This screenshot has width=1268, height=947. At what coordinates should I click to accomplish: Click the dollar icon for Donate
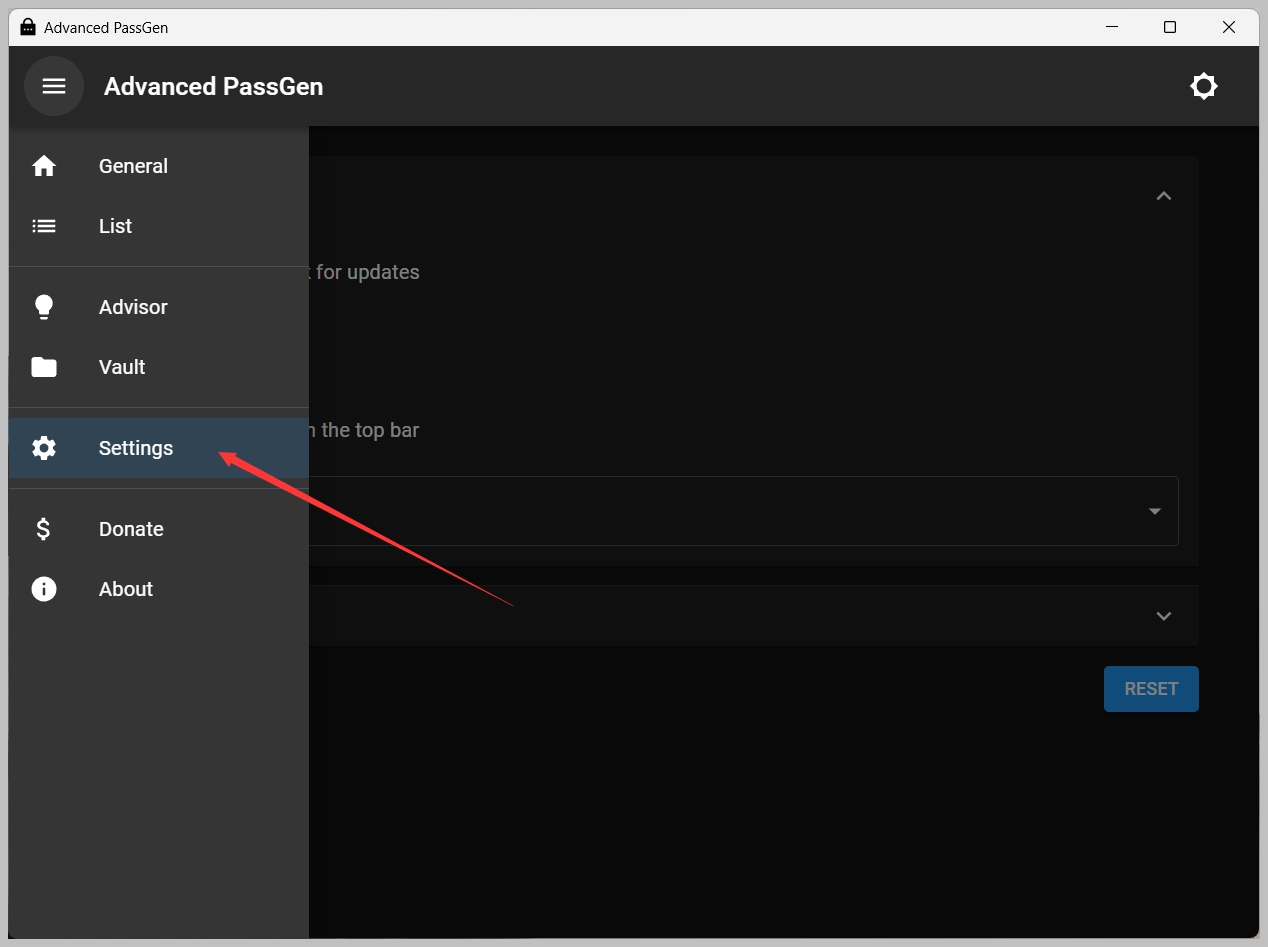pos(44,529)
